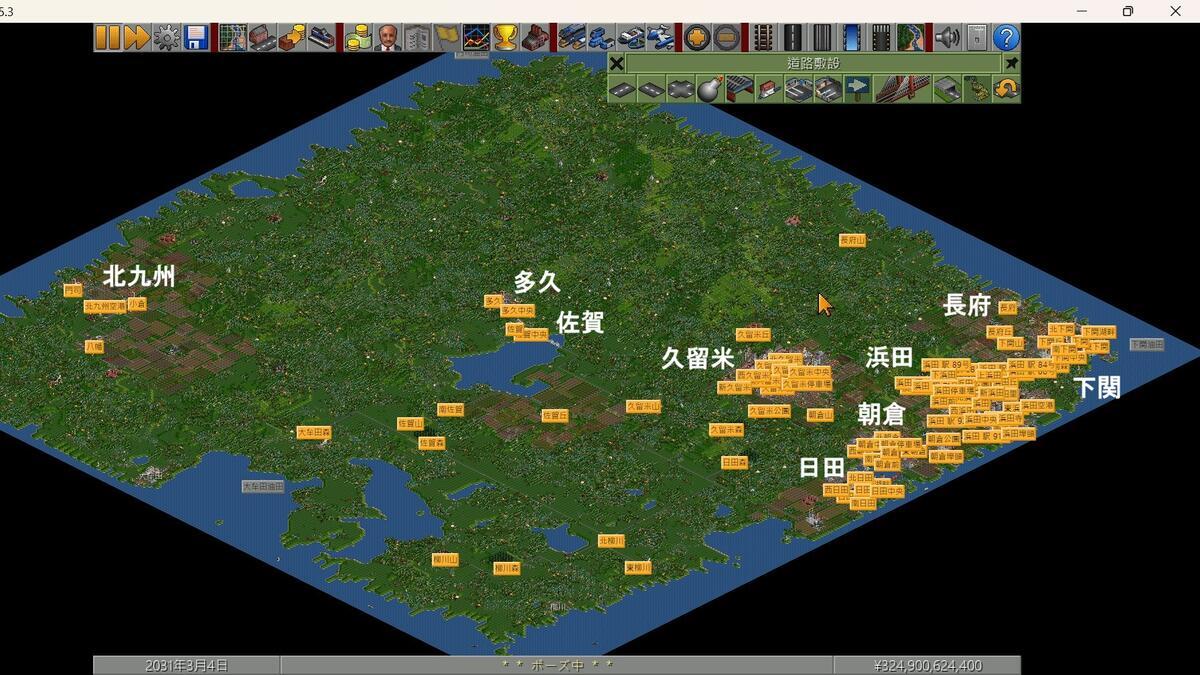
Task: Select the road tunnel build tool
Action: [947, 88]
